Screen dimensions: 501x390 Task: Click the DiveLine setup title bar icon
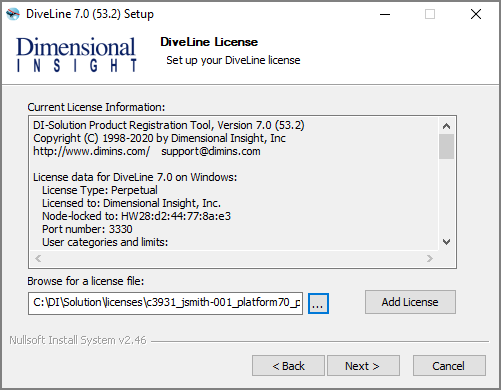click(x=13, y=14)
